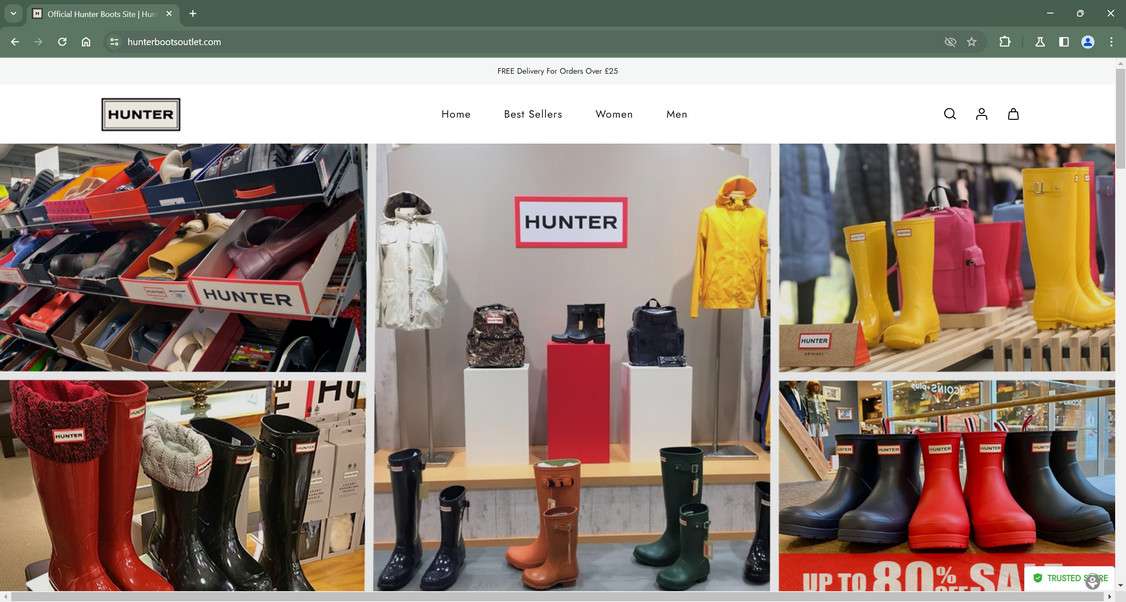Screen dimensions: 1126x602
Task: Open the extensions puzzle icon
Action: click(x=1005, y=42)
